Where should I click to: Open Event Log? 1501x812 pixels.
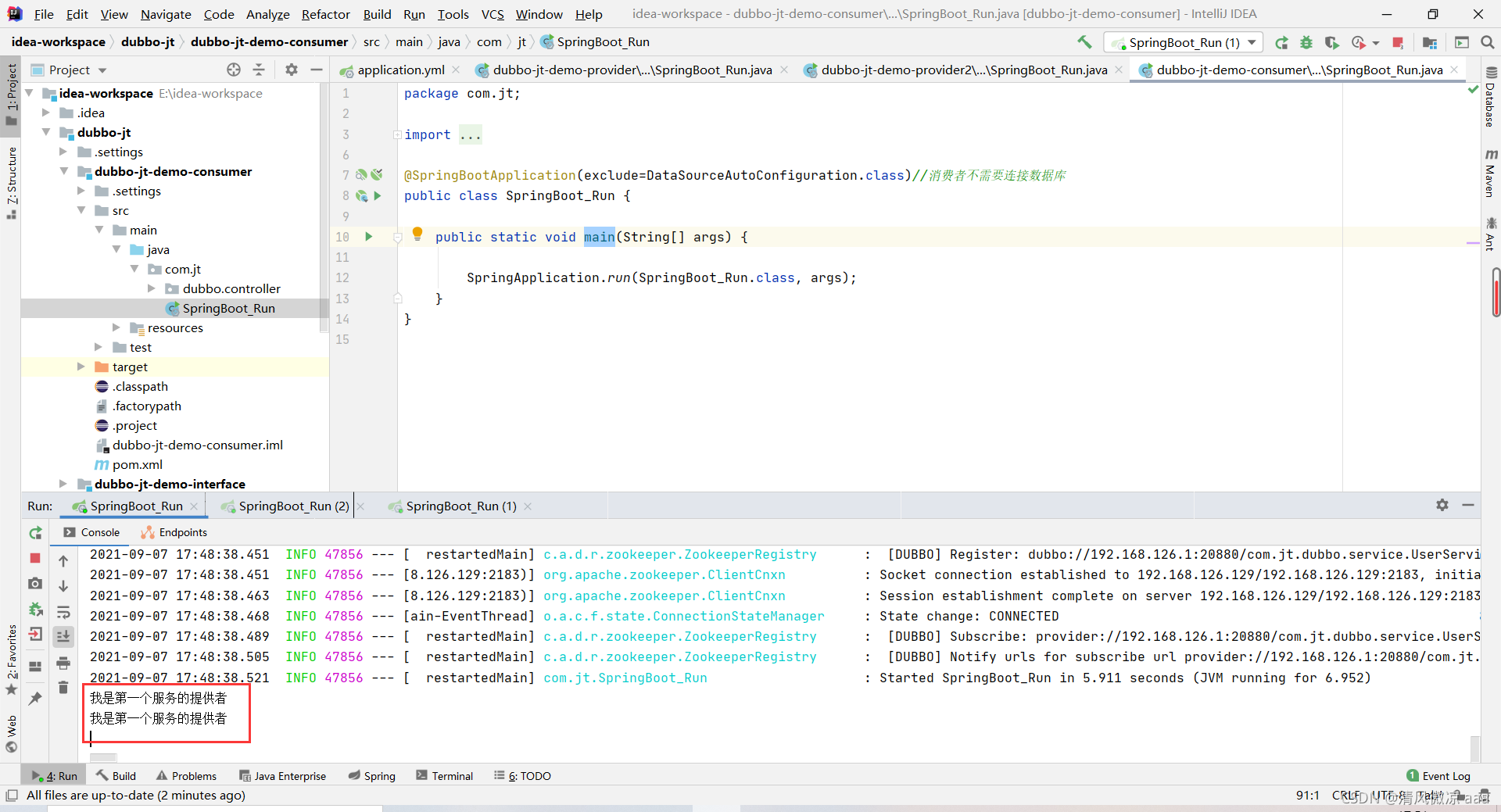(1438, 776)
